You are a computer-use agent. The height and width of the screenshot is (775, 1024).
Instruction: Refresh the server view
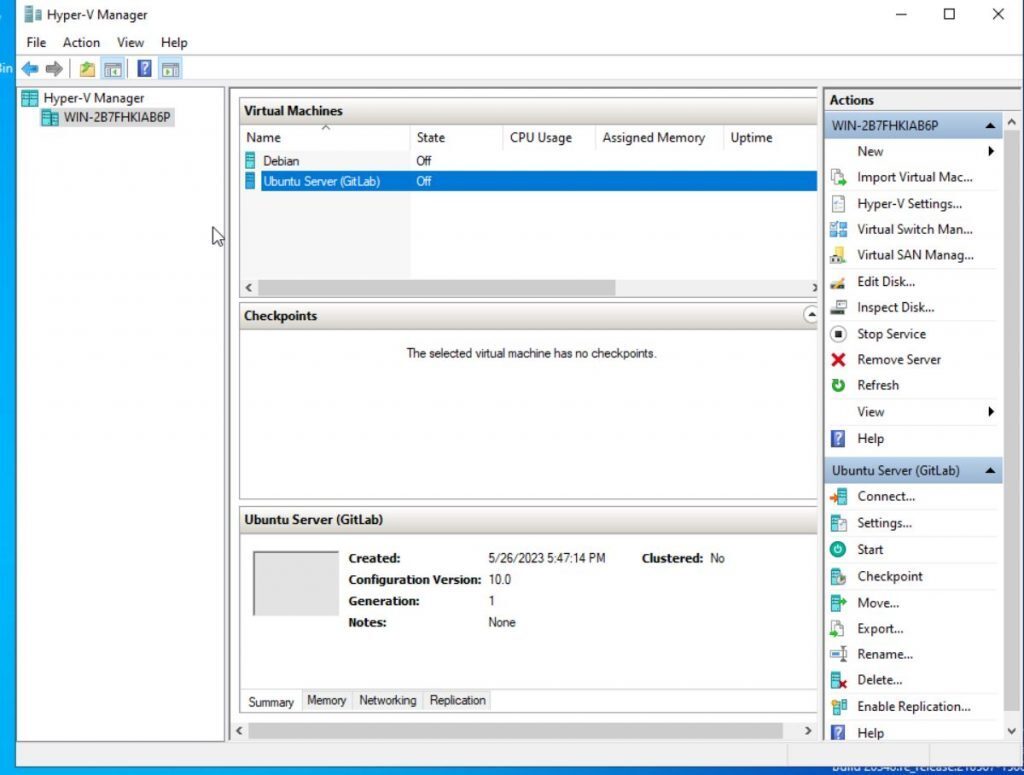[x=877, y=385]
